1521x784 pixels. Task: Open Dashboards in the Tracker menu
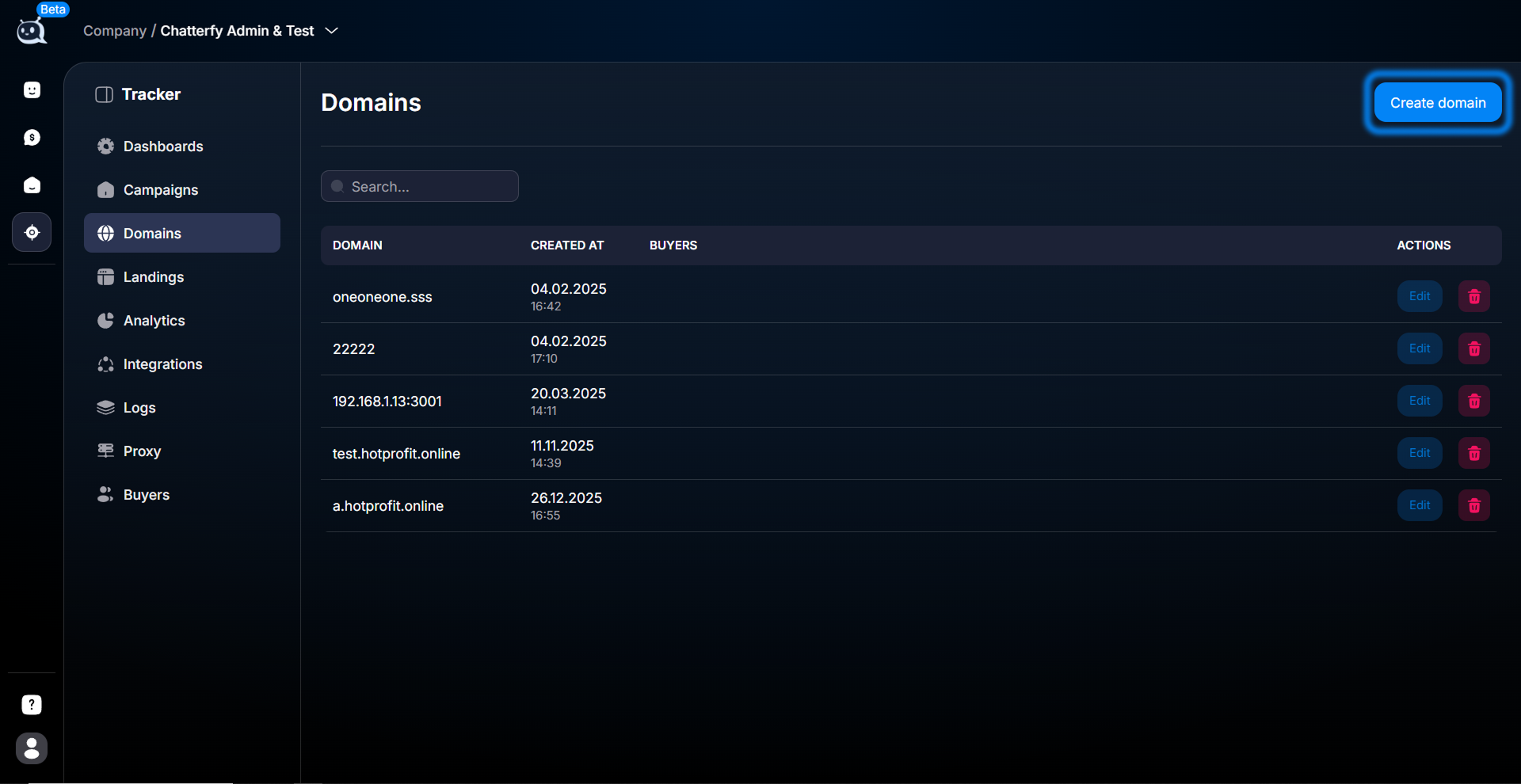pyautogui.click(x=182, y=147)
